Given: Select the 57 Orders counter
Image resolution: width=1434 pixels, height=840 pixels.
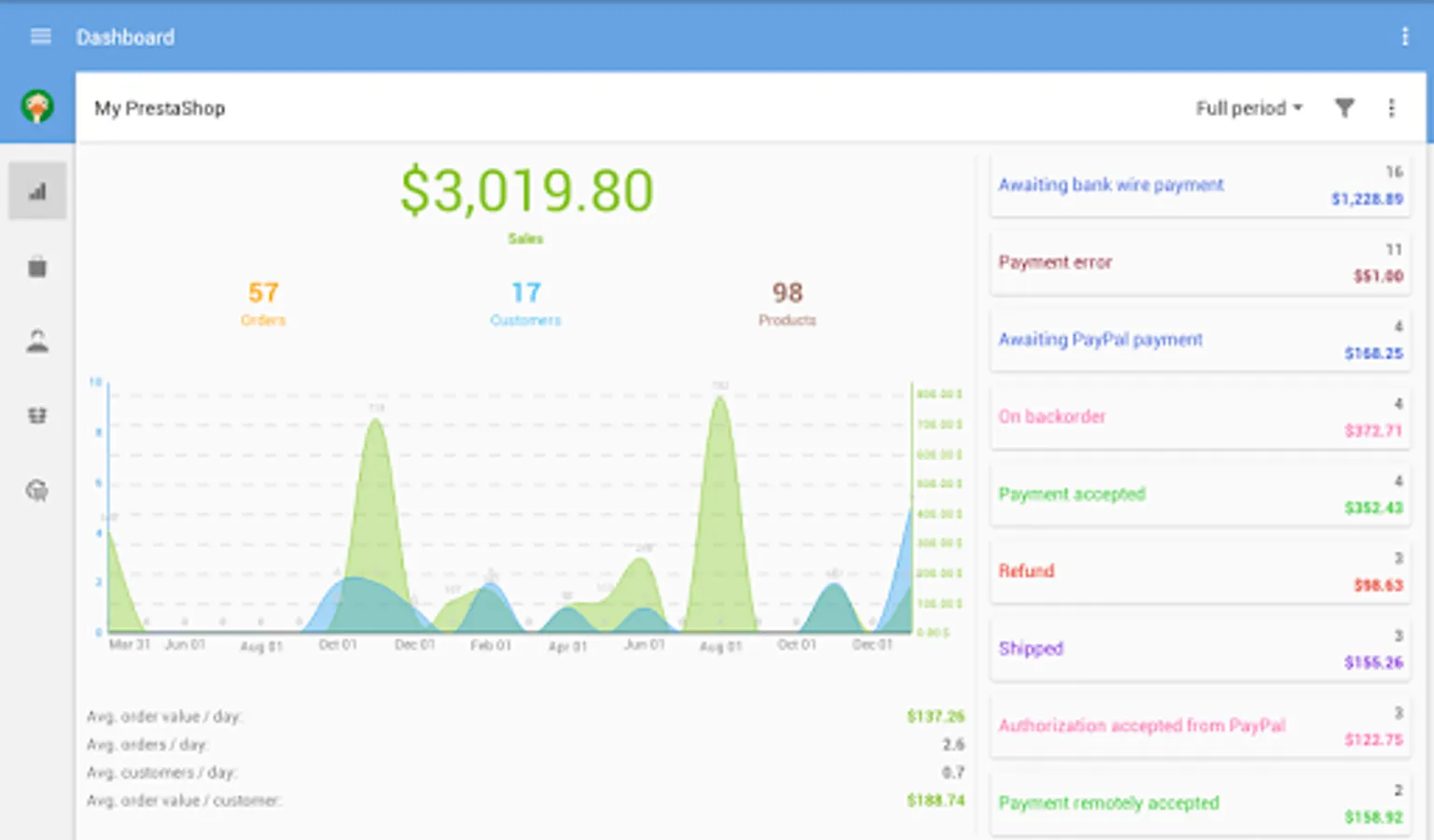Looking at the screenshot, I should (263, 303).
